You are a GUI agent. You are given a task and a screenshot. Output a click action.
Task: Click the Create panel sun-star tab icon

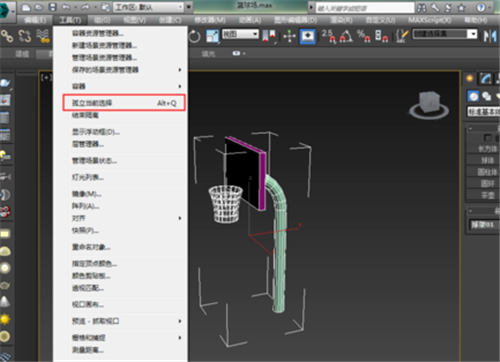tap(470, 79)
